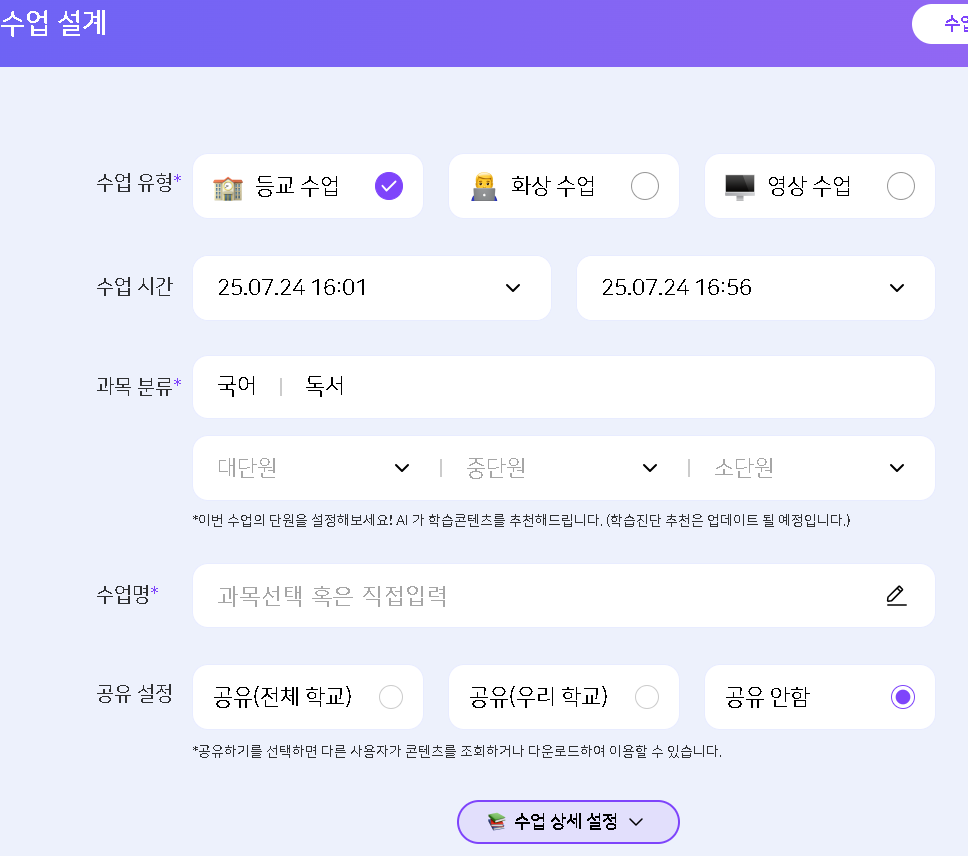The height and width of the screenshot is (856, 968).
Task: Click the 수업명 text input field
Action: [540, 596]
